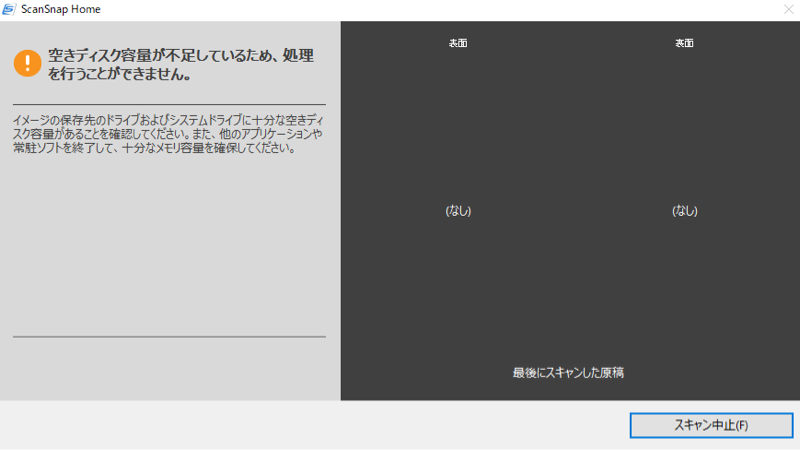The height and width of the screenshot is (450, 800).
Task: Click the ScanSnap Home logo icon
Action: (9, 9)
